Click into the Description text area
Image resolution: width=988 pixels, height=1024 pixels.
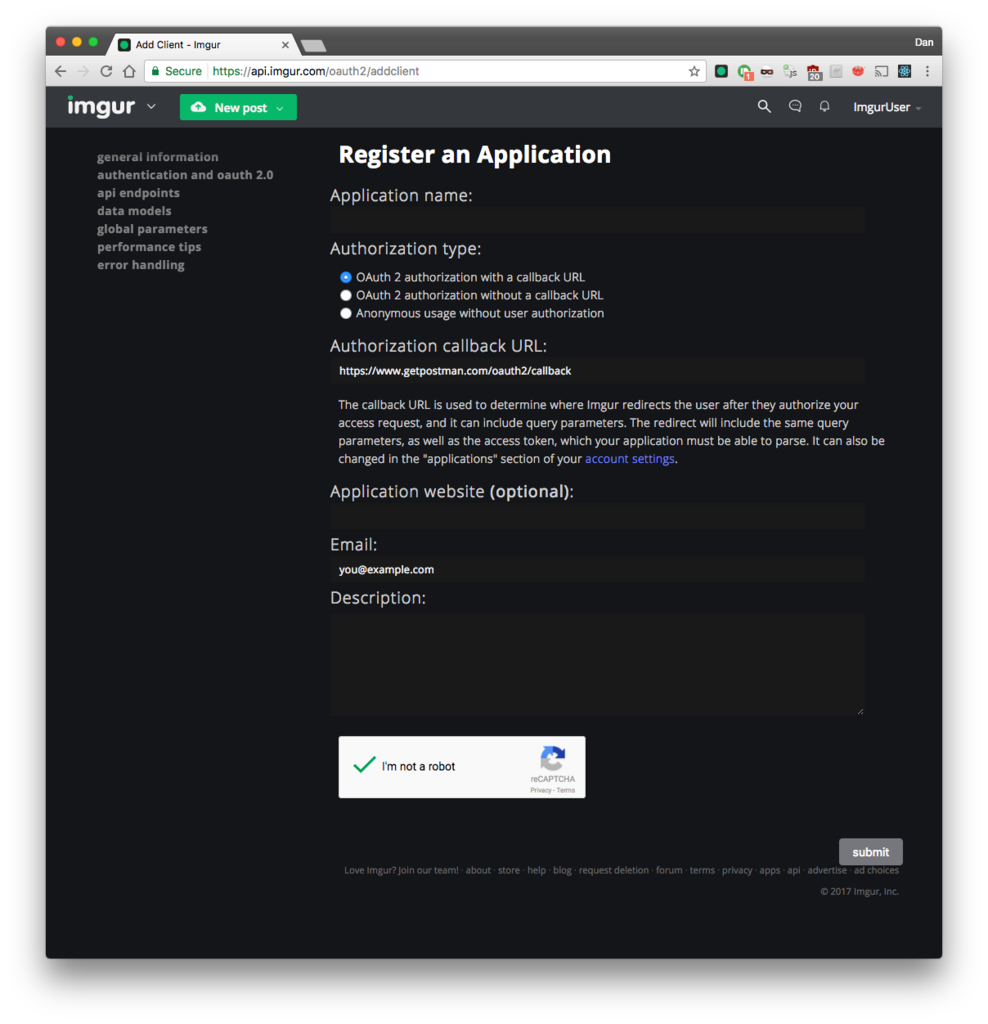(x=597, y=664)
